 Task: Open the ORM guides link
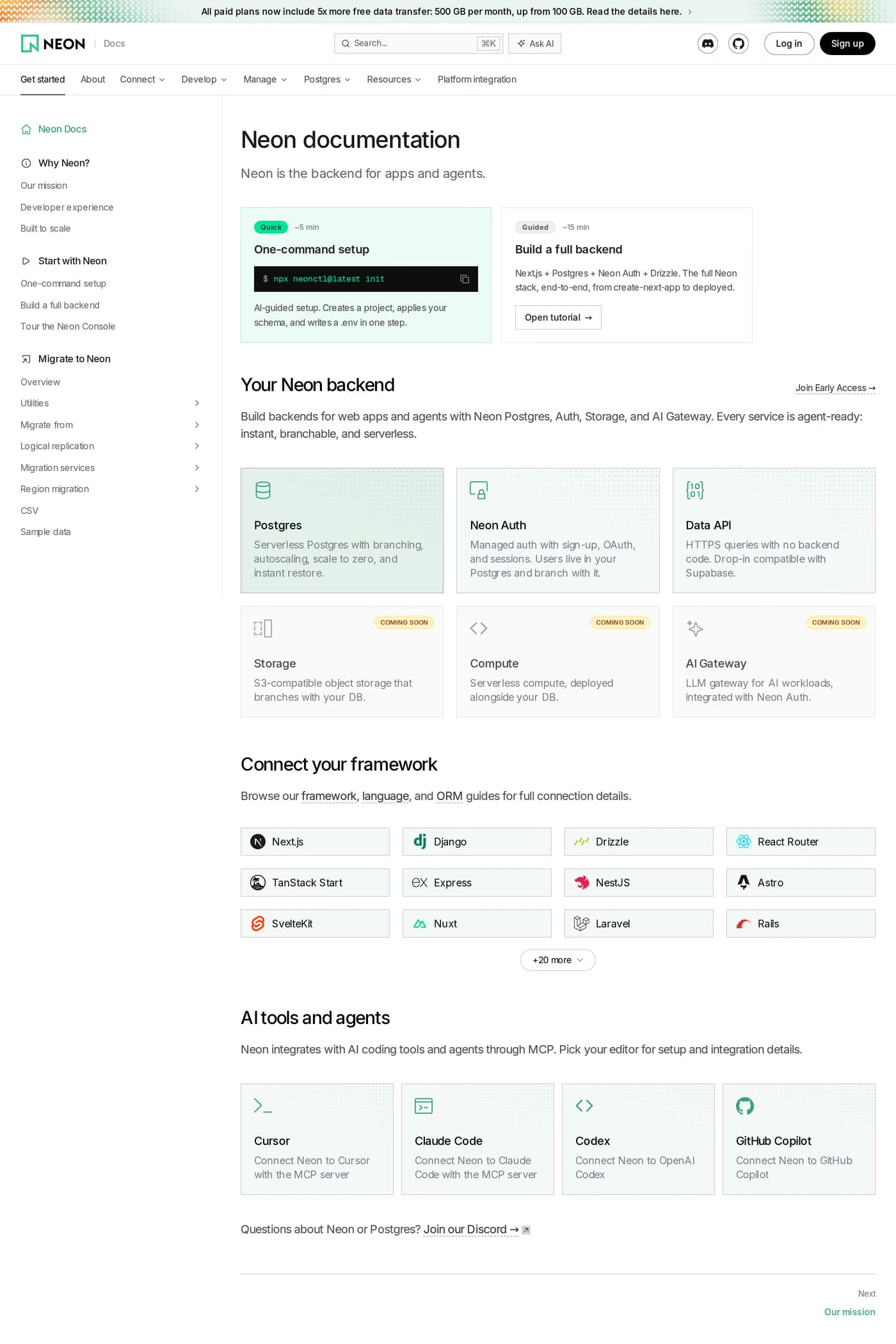point(449,796)
